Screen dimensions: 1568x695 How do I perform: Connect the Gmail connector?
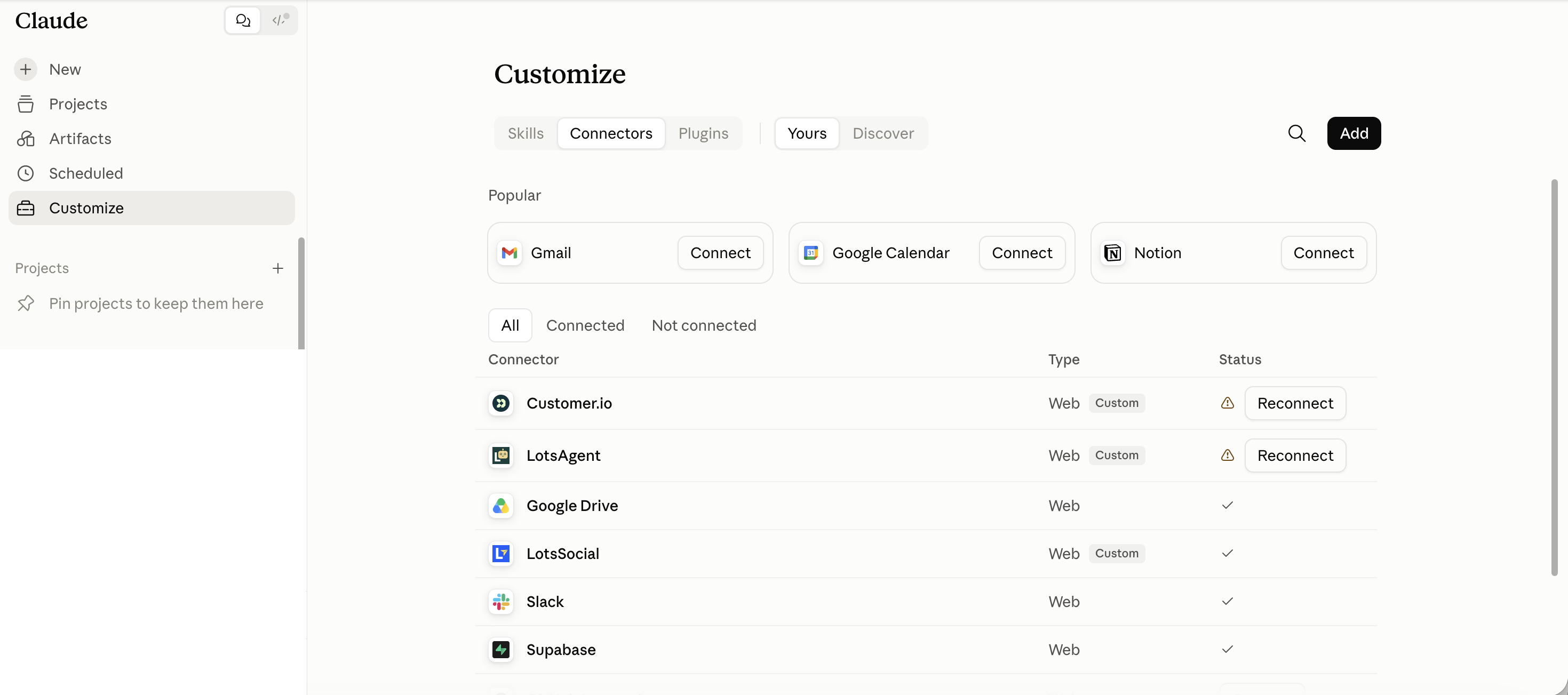pos(720,253)
